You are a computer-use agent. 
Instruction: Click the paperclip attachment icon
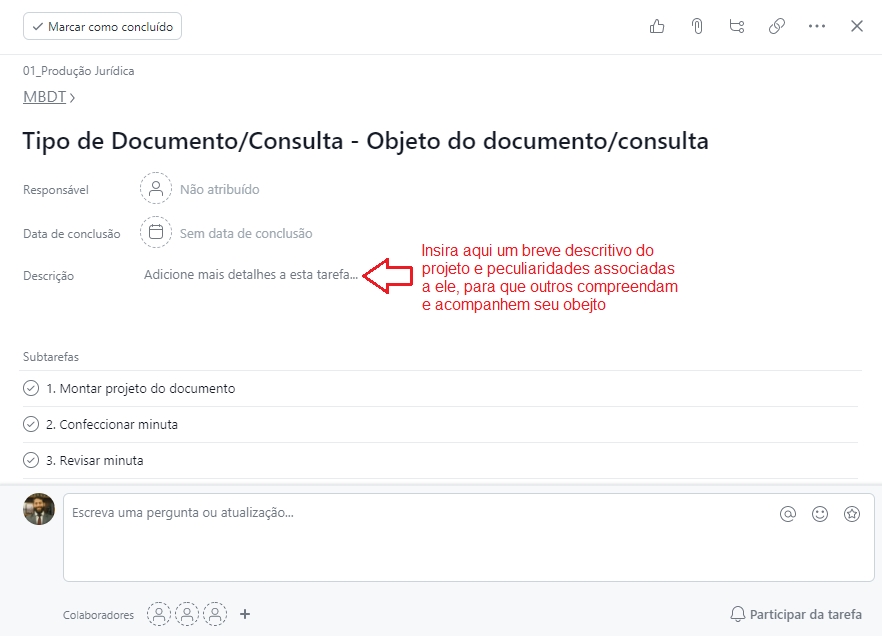(697, 27)
